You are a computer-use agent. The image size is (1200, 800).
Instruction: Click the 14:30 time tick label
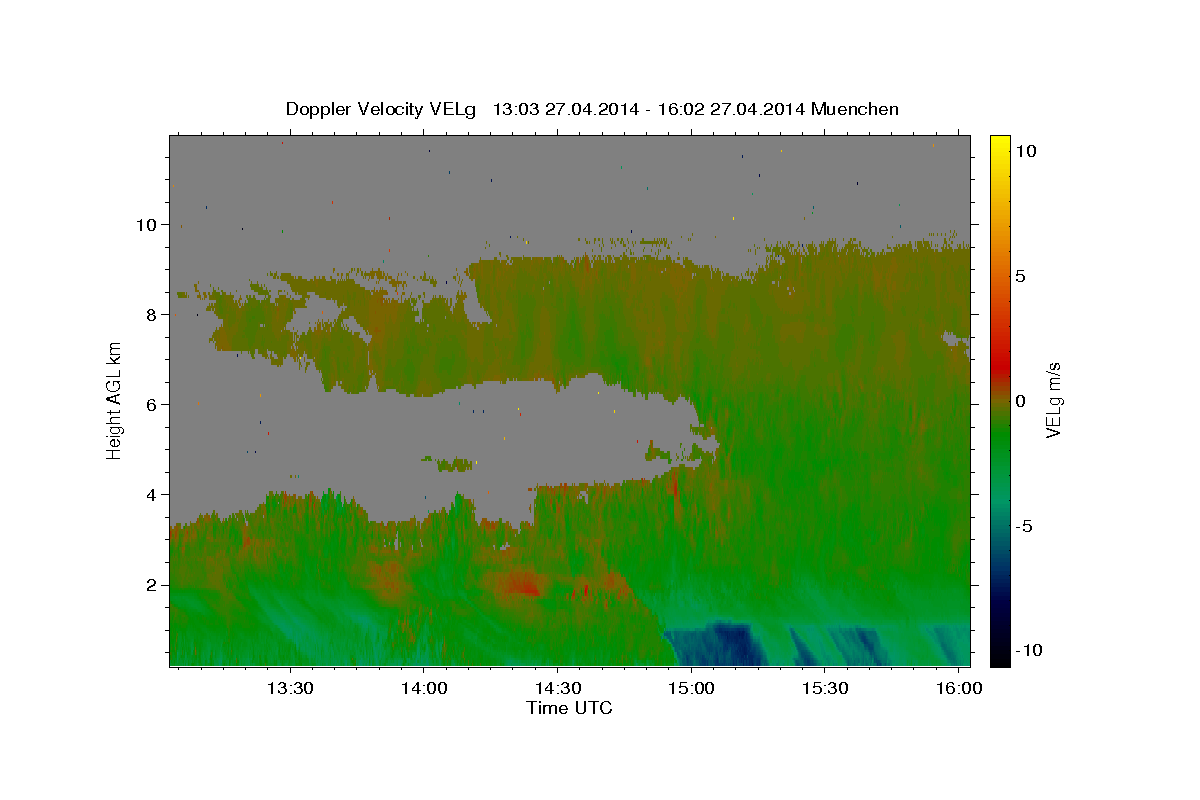pyautogui.click(x=557, y=689)
